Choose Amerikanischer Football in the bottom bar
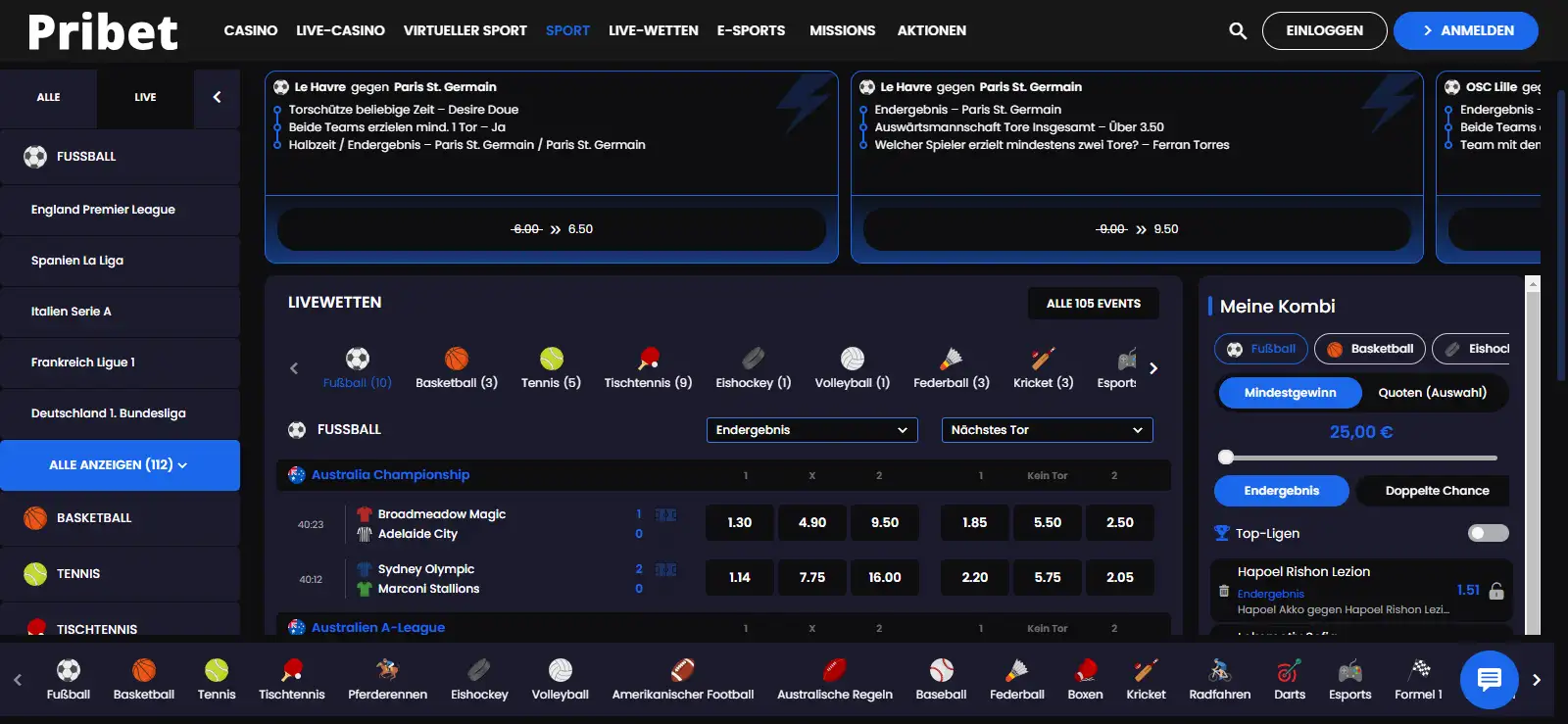Viewport: 1568px width, 724px height. pos(683,680)
